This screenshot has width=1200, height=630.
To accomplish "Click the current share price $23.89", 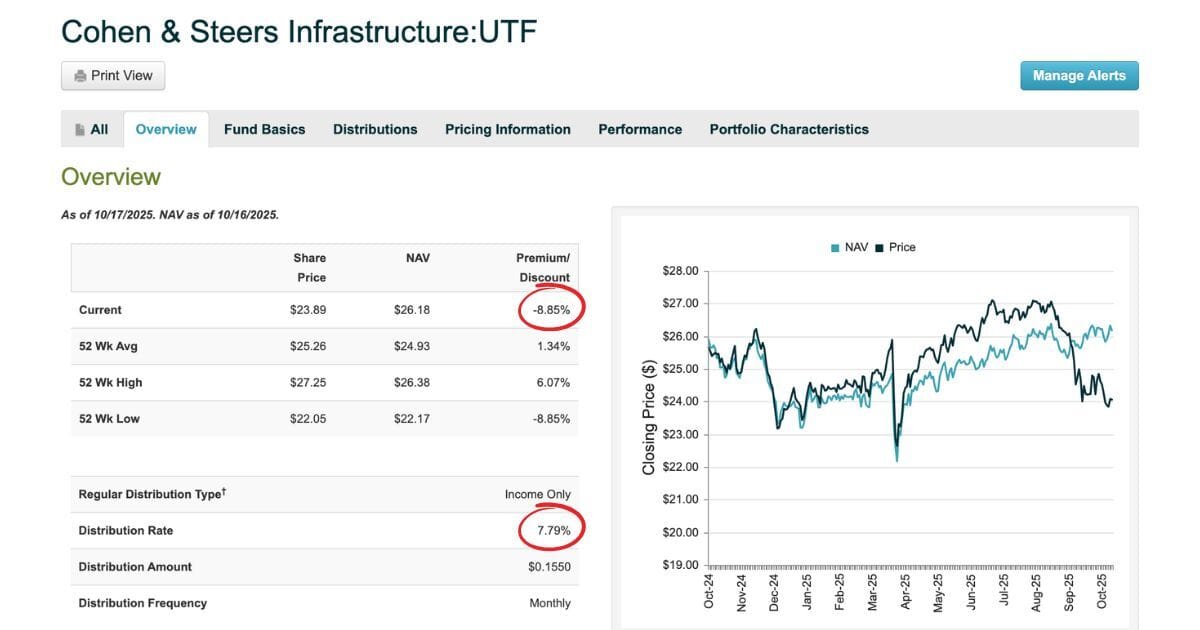I will coord(308,310).
